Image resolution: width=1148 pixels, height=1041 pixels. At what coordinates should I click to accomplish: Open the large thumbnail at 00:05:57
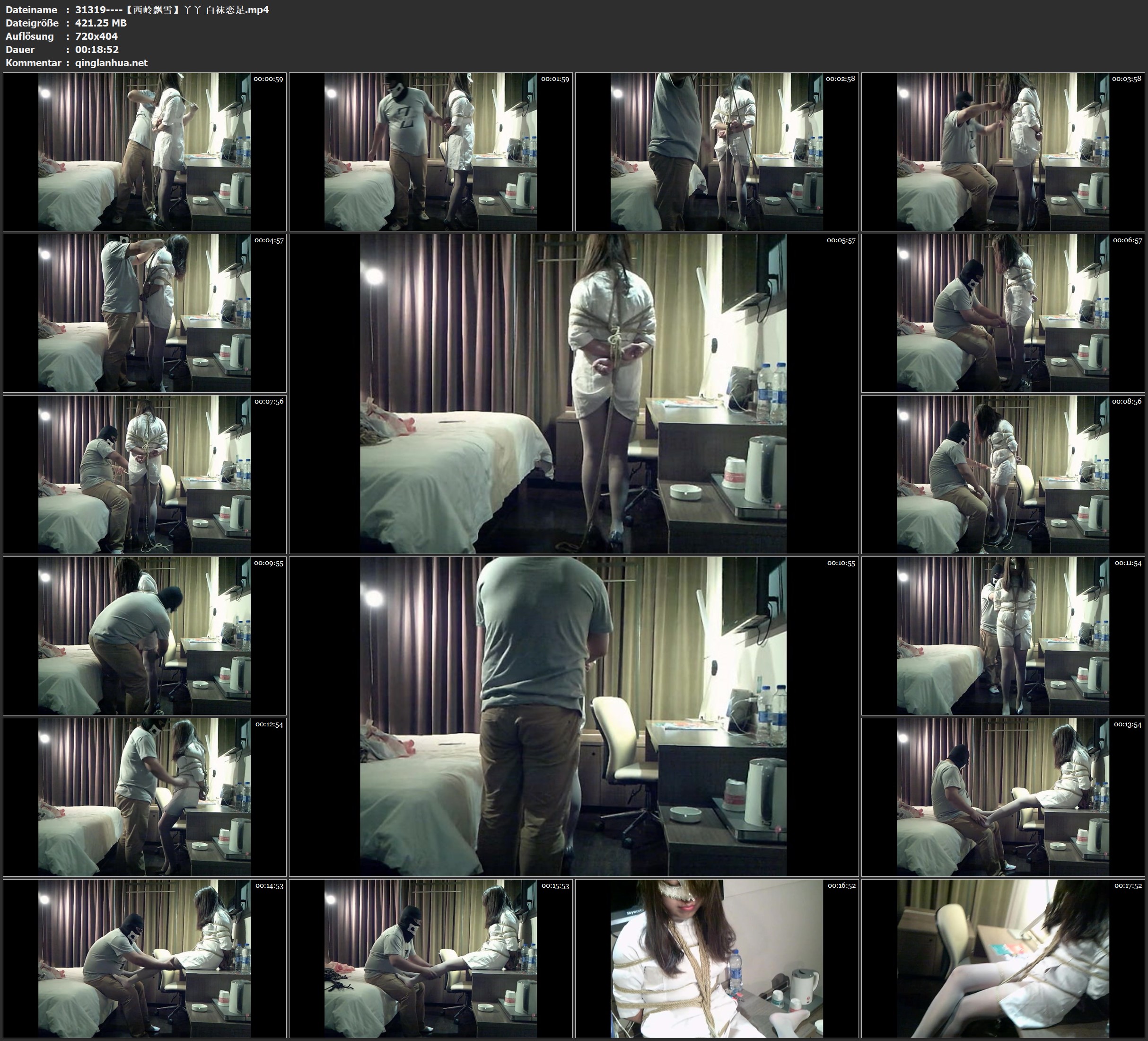coord(573,394)
